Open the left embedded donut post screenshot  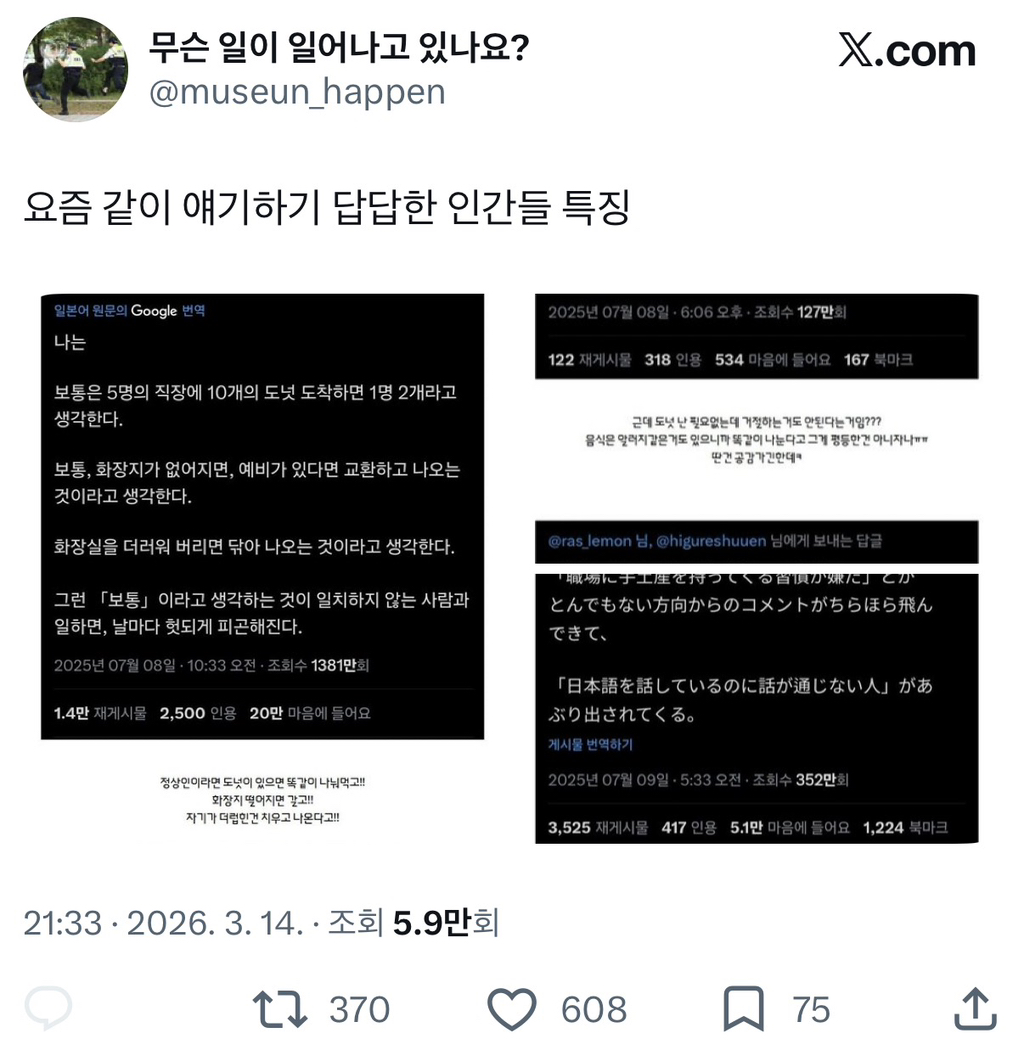pyautogui.click(x=263, y=516)
